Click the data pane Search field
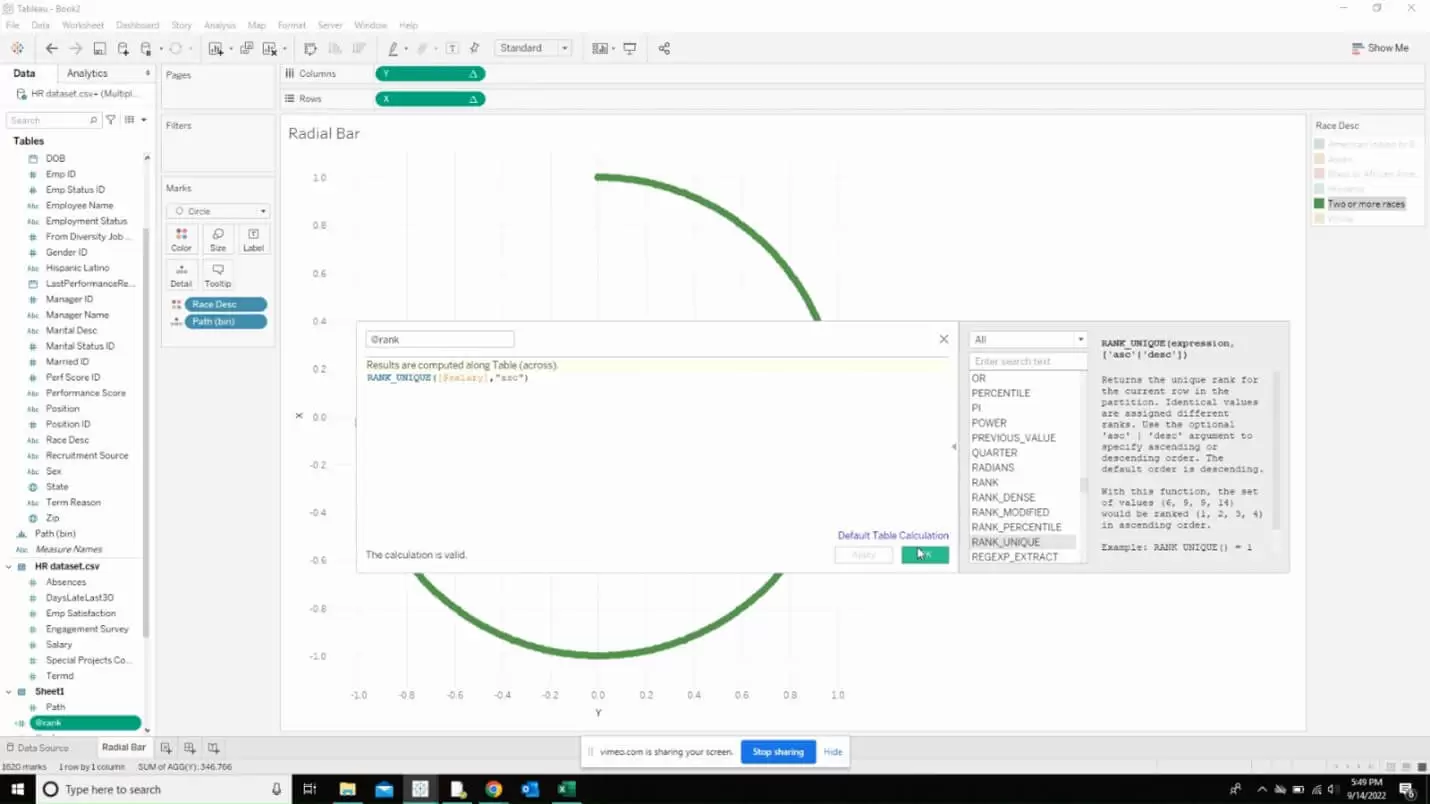Viewport: 1430px width, 804px height. click(x=53, y=120)
